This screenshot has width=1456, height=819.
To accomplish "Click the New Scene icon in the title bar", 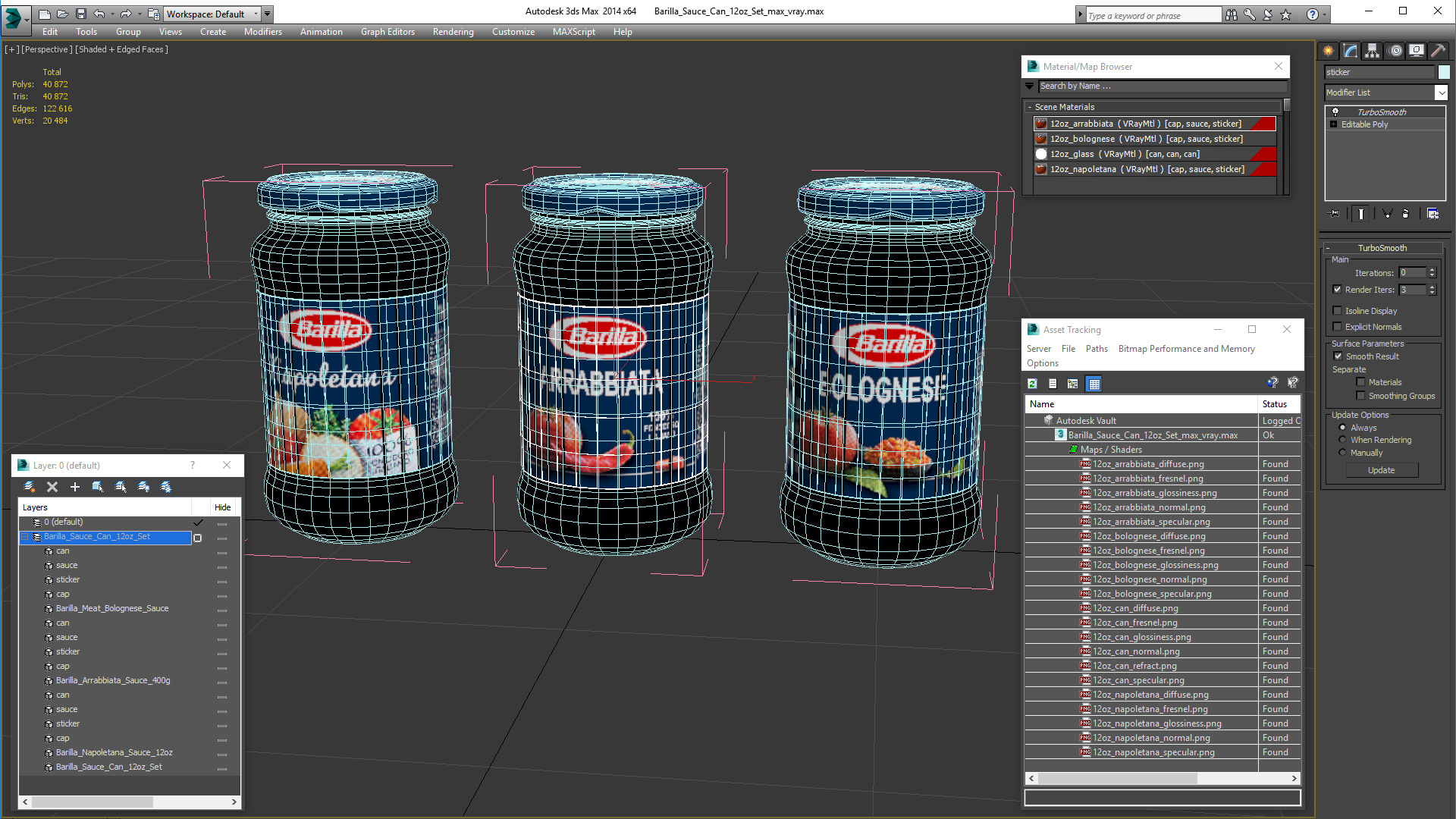I will (44, 14).
